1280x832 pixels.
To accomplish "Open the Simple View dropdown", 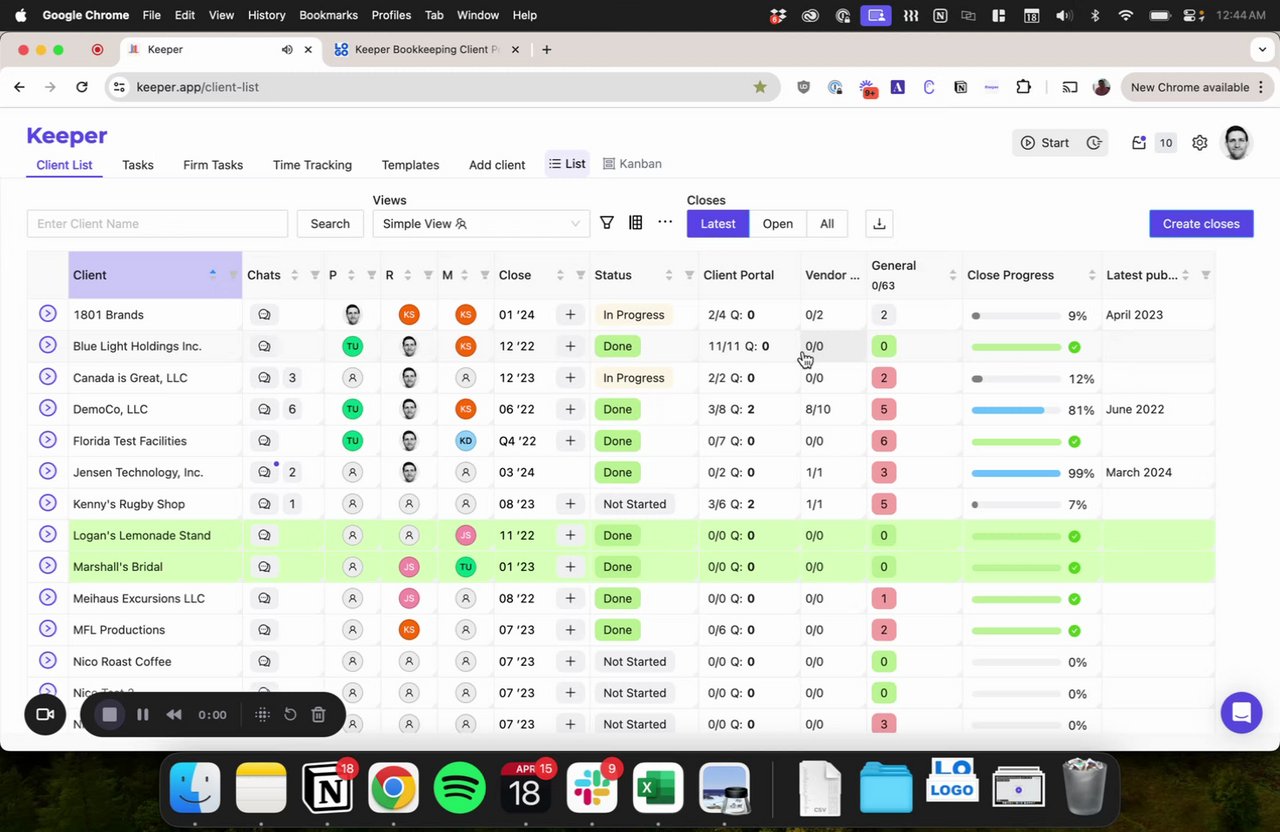I will [481, 224].
